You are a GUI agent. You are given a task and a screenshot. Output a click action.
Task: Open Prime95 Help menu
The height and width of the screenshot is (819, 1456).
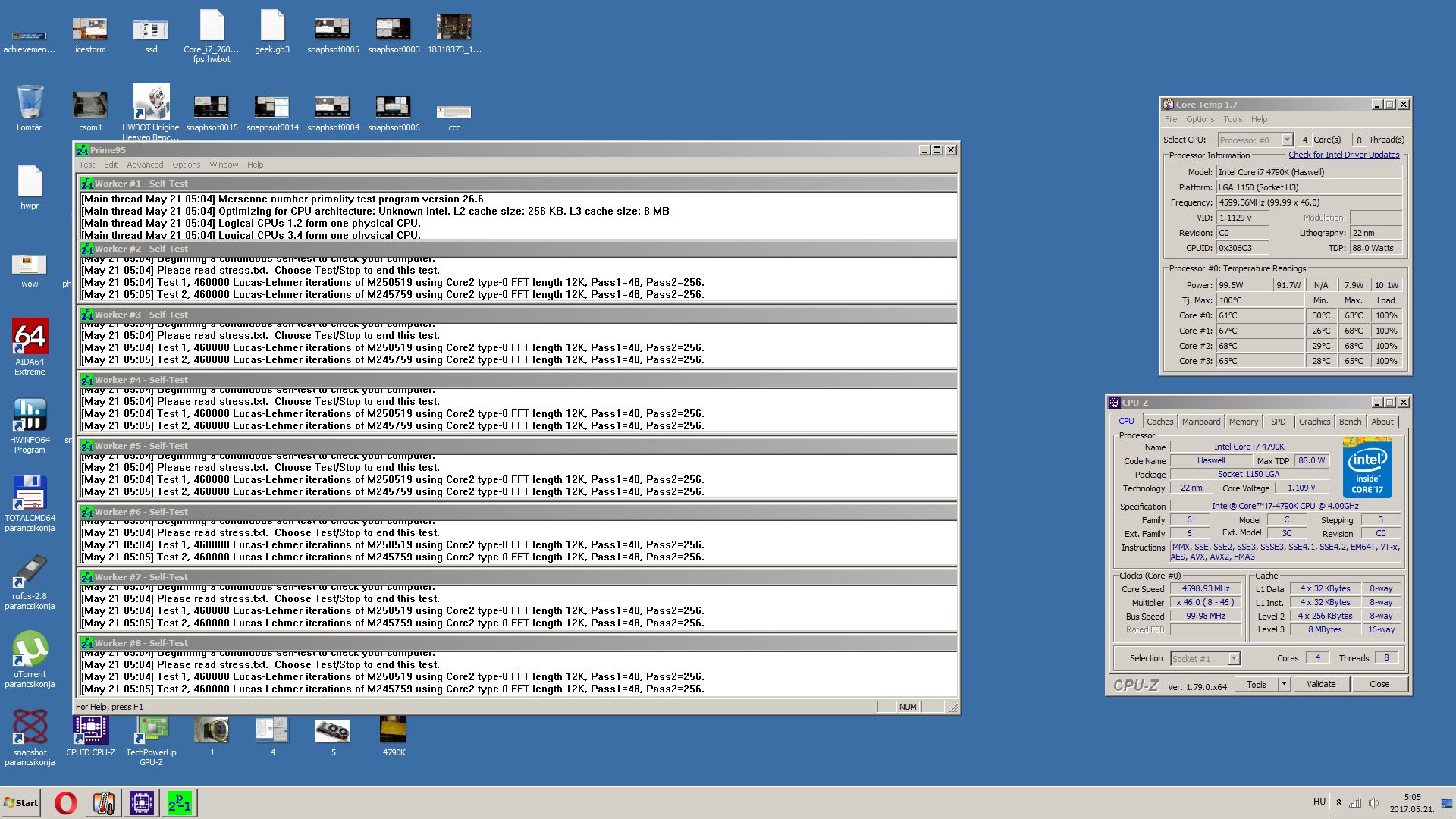coord(255,165)
